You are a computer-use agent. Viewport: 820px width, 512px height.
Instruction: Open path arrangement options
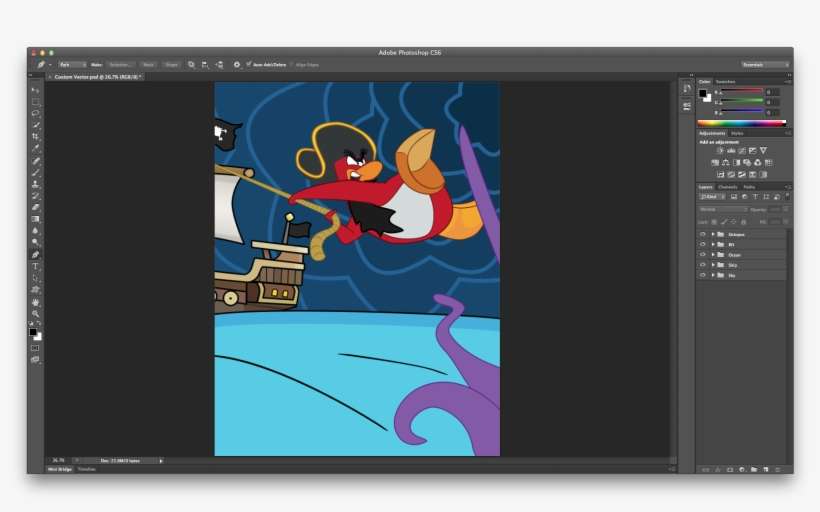pos(219,65)
